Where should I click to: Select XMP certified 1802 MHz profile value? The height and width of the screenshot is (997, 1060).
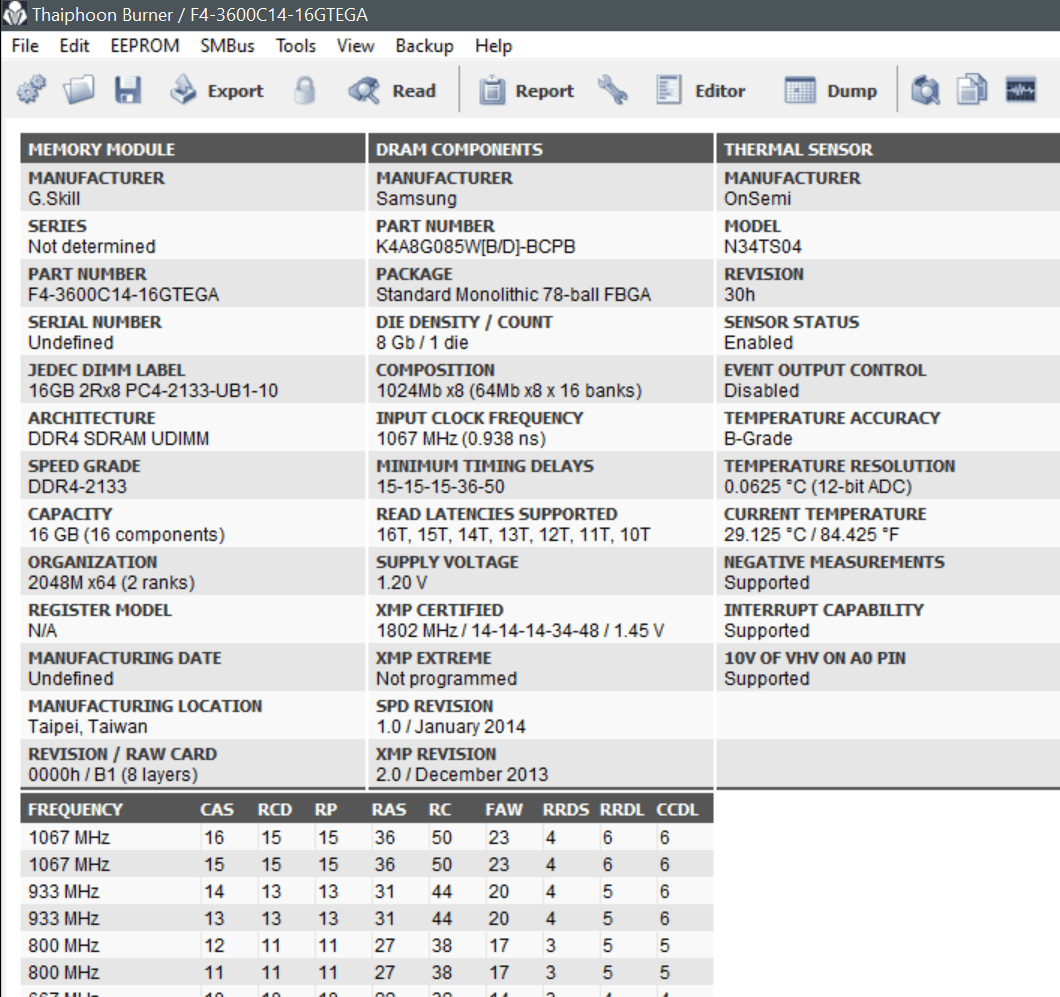point(520,631)
